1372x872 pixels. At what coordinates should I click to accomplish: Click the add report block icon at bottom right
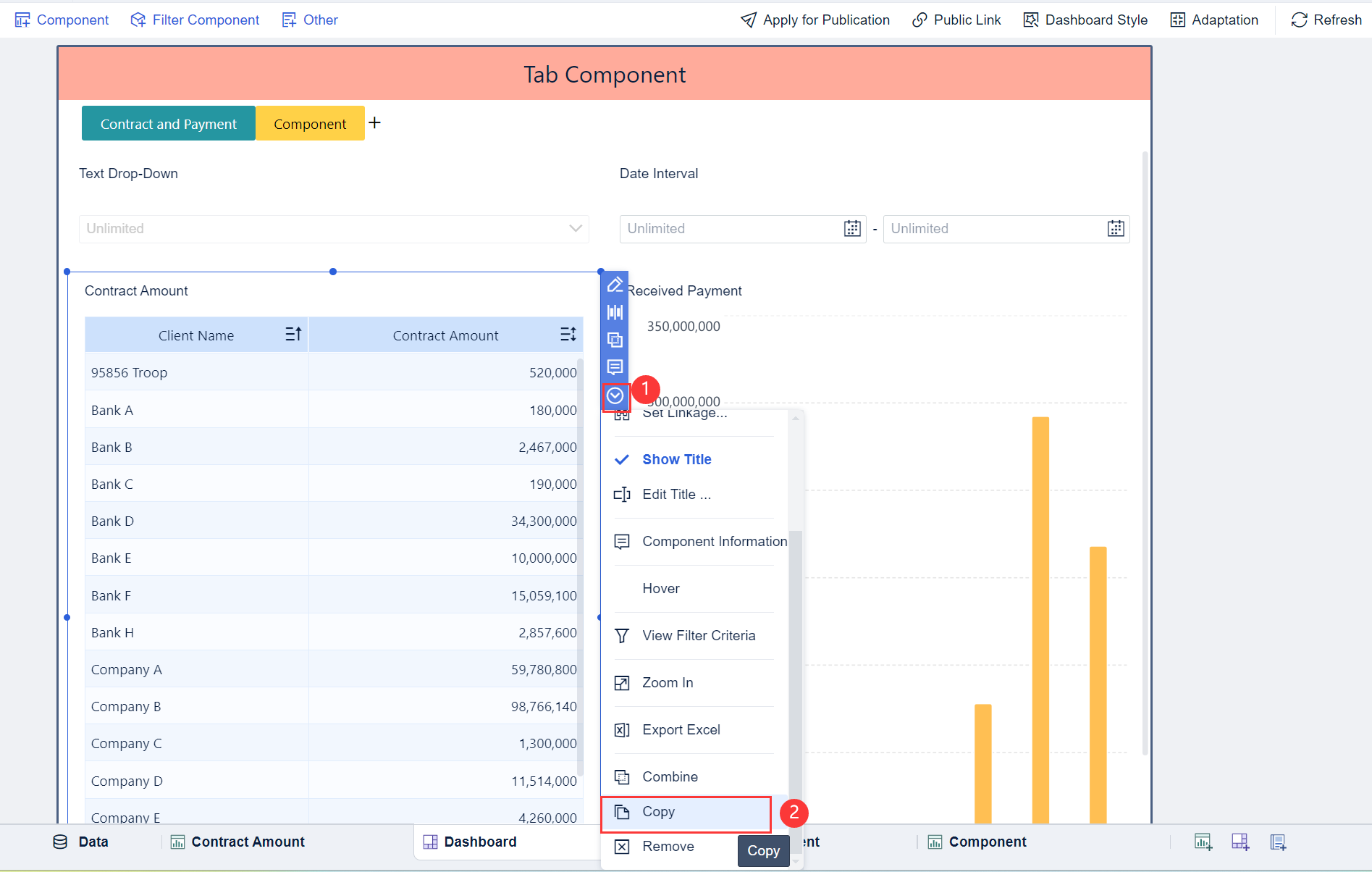click(1278, 842)
